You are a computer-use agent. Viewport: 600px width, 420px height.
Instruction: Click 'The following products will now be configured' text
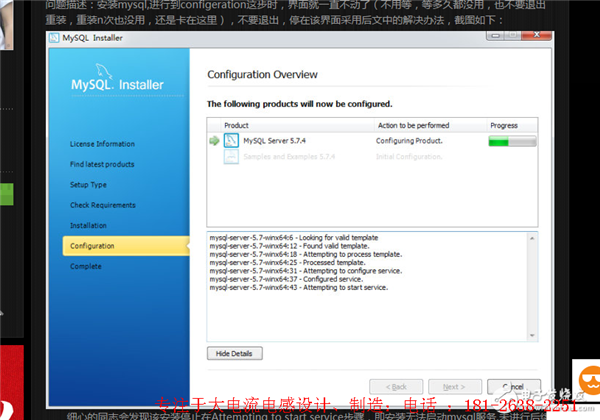300,104
